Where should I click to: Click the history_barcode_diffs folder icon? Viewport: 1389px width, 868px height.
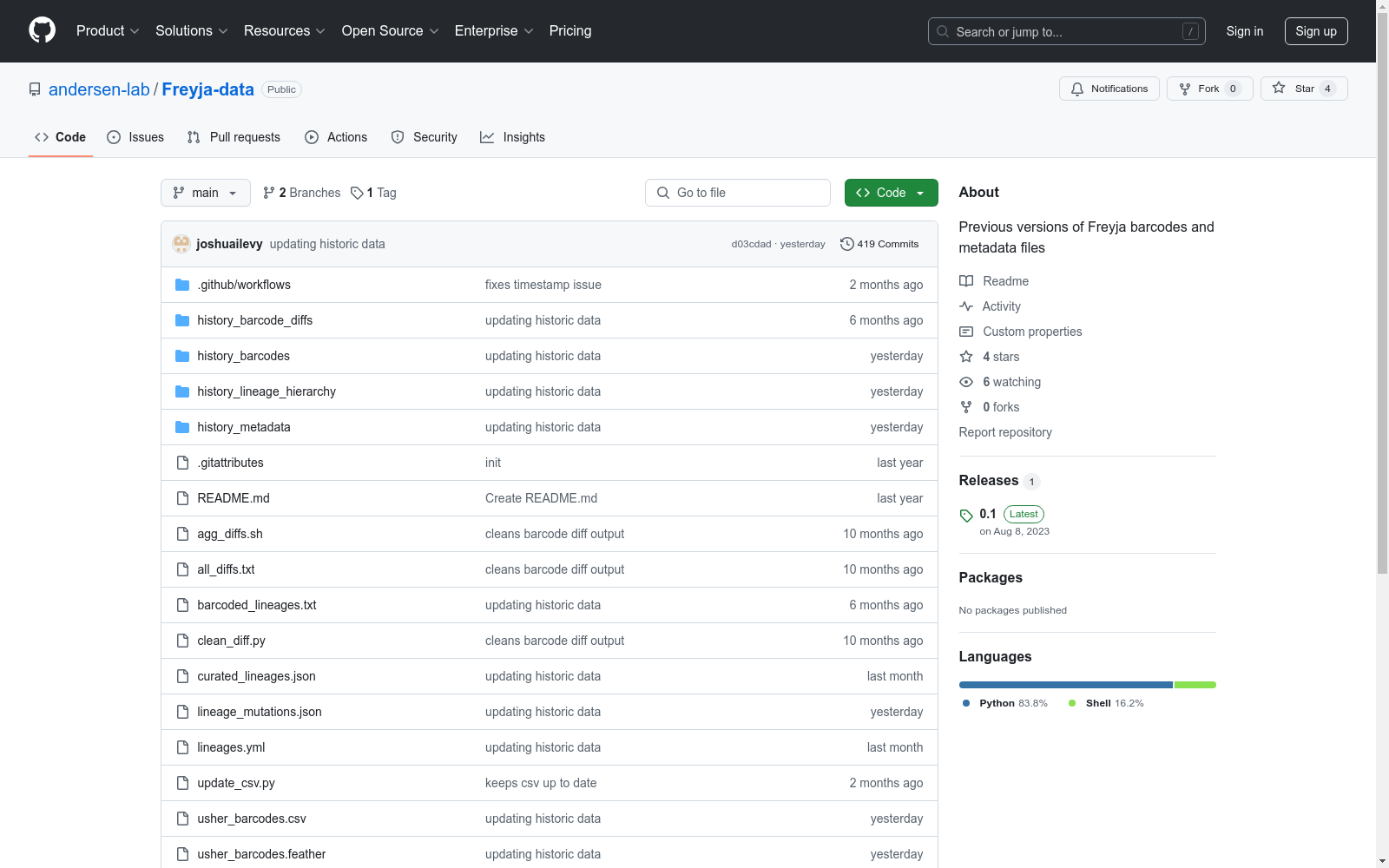(x=182, y=320)
